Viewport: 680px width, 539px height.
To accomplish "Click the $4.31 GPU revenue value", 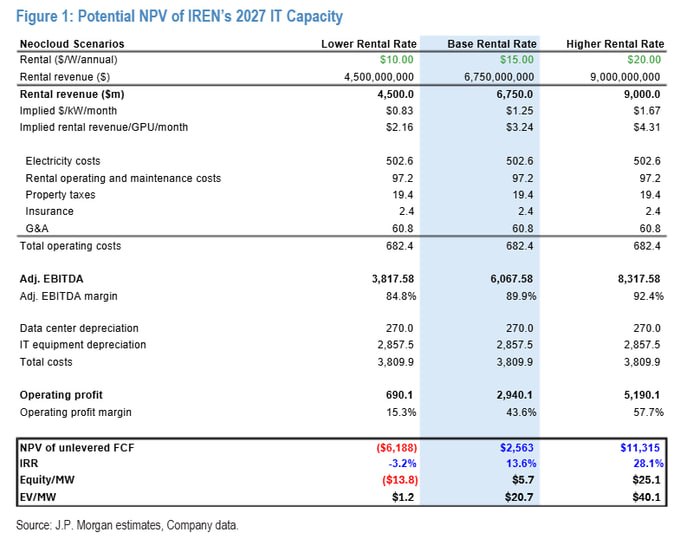I will 647,127.
